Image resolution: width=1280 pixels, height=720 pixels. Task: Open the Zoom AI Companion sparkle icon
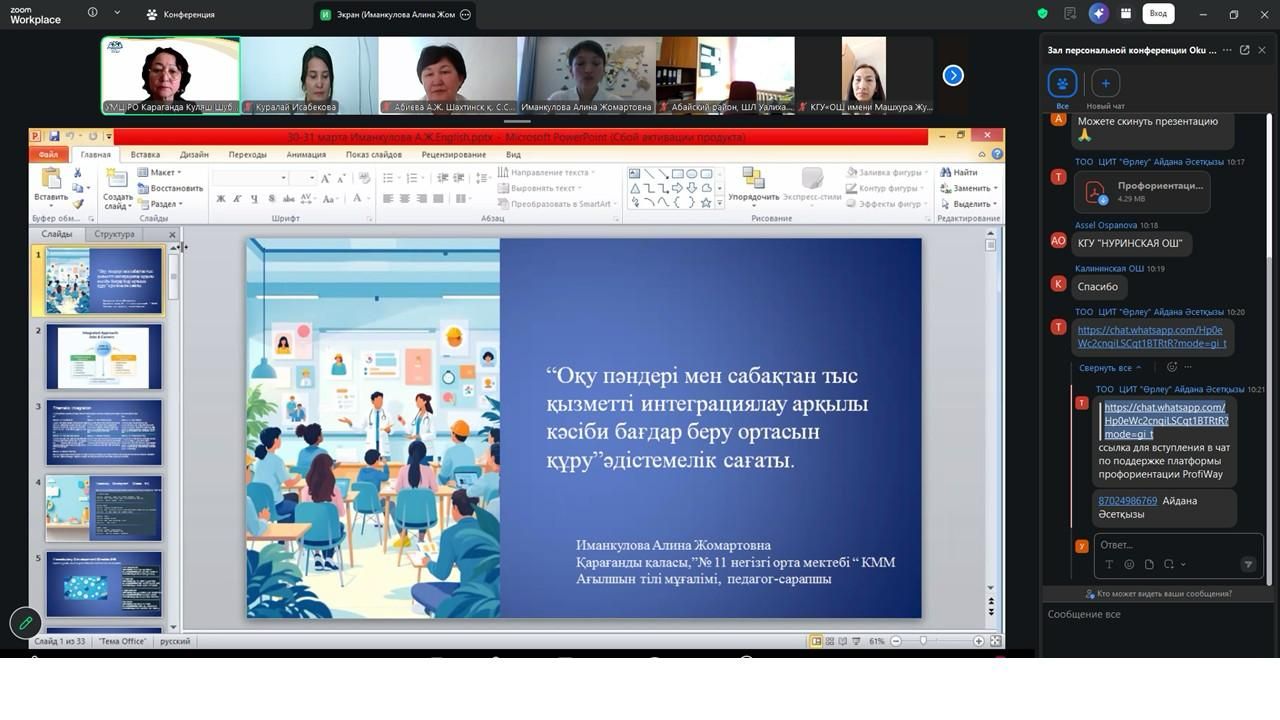(1099, 14)
